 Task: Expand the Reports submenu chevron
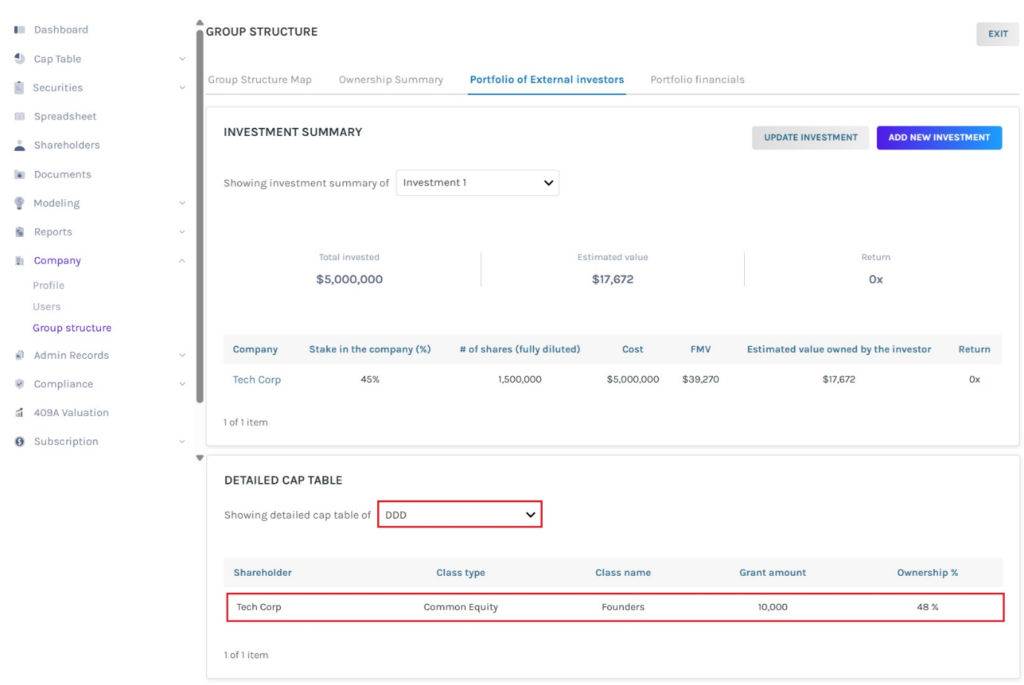coord(182,232)
